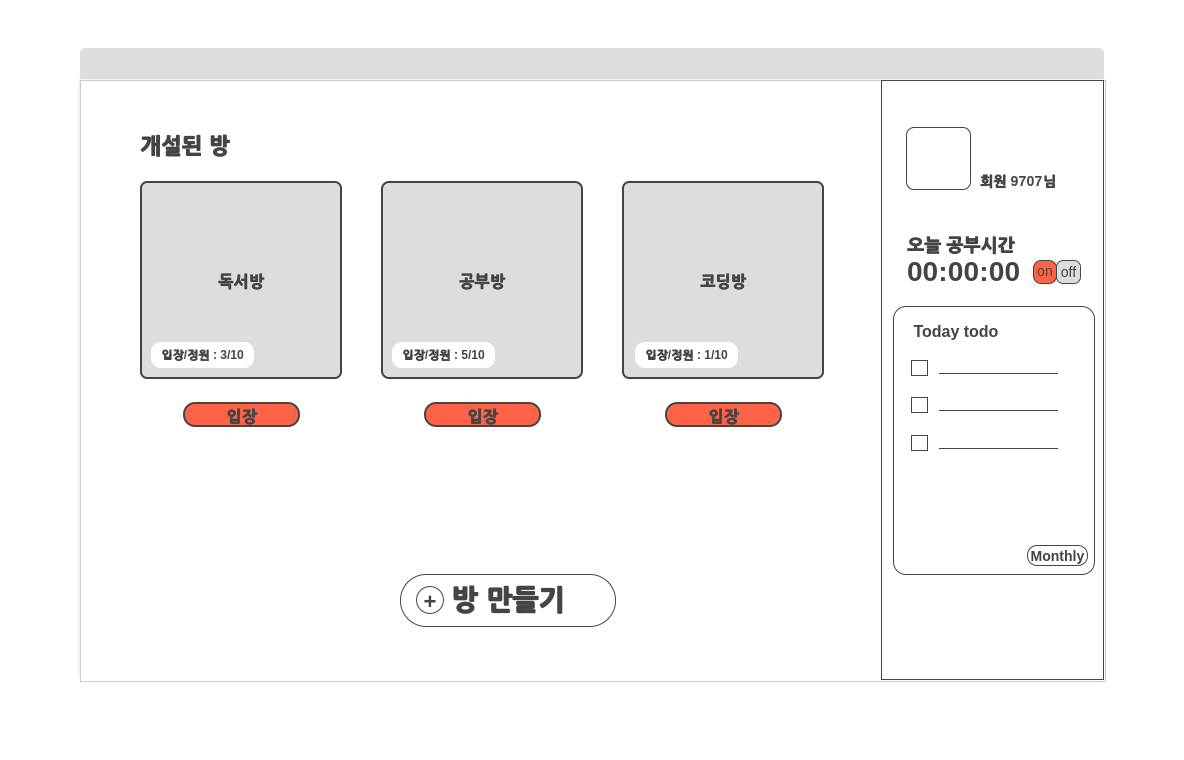Click the first todo entry line
The width and height of the screenshot is (1184, 760).
[998, 372]
